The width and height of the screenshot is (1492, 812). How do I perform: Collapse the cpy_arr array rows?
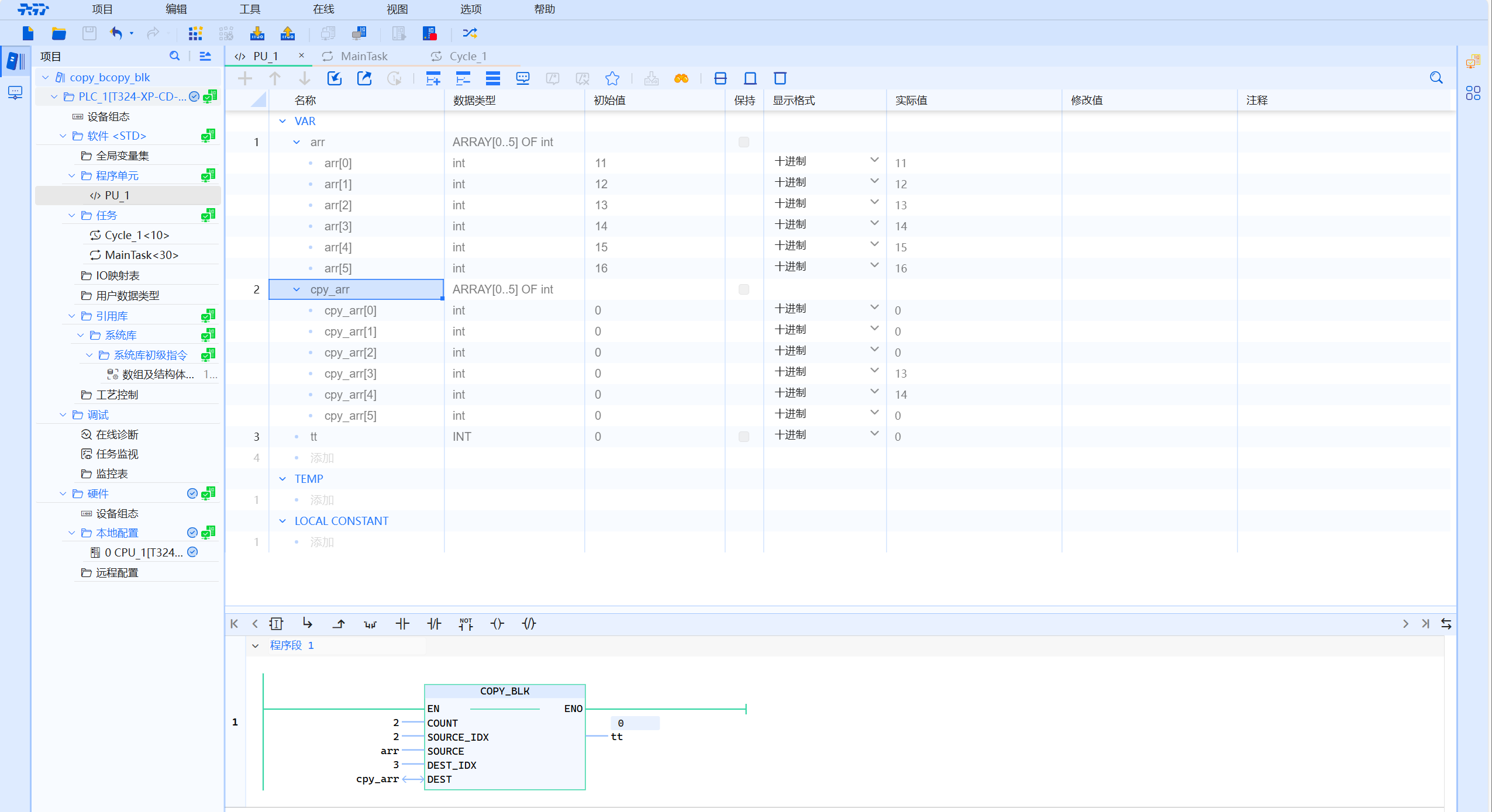(x=297, y=289)
